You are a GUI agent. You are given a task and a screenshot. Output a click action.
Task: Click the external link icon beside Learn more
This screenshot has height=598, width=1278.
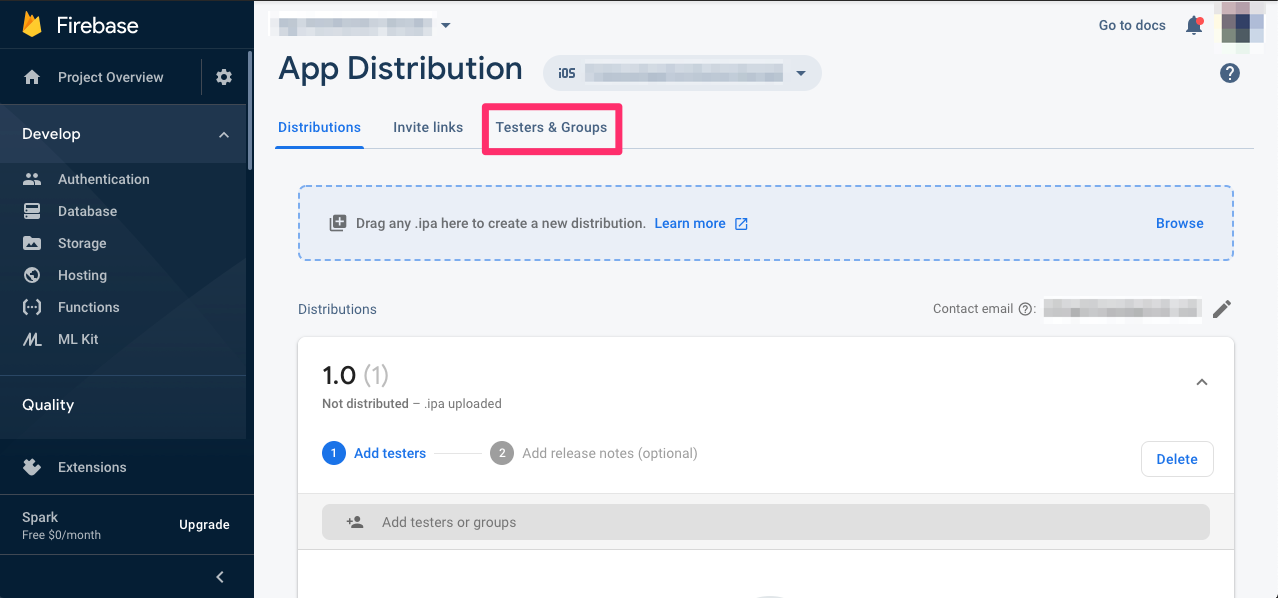coord(741,224)
